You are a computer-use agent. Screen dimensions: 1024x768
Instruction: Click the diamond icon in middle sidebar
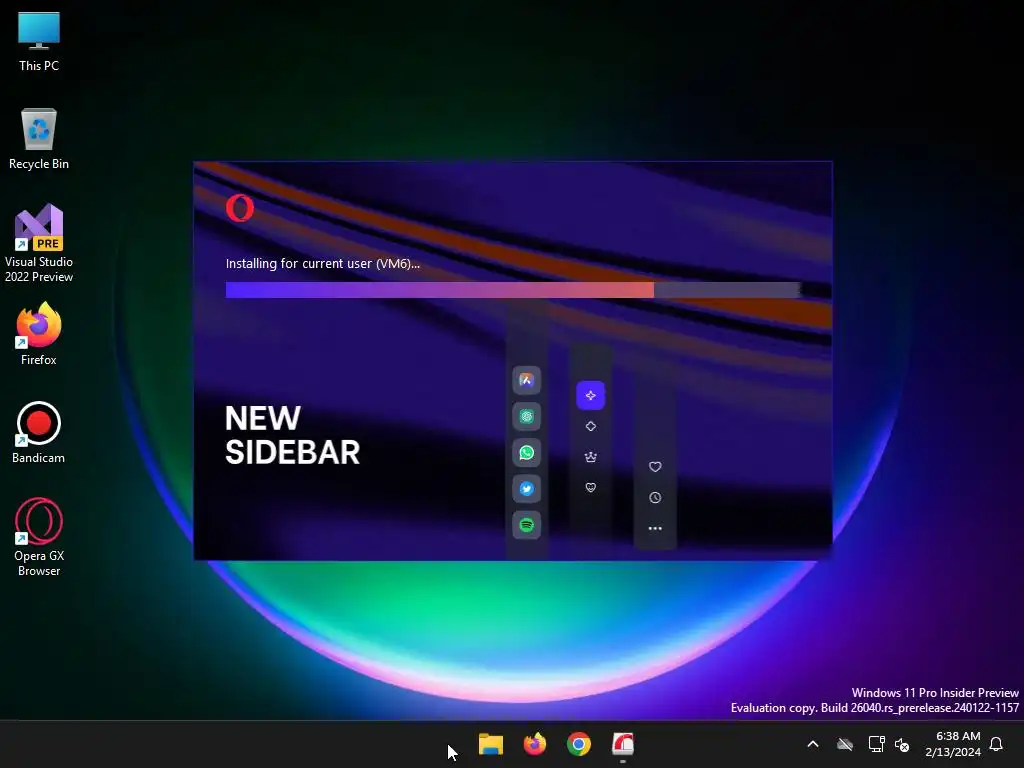tap(590, 426)
